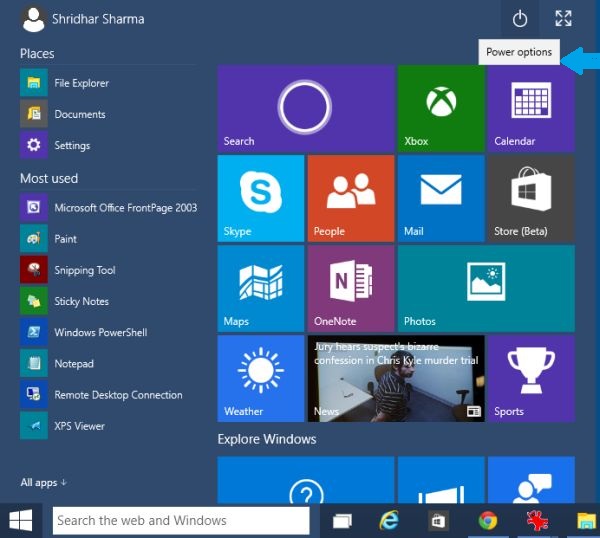Screen dimensions: 600x538
Task: Open Settings in Places list
Action: click(109, 145)
